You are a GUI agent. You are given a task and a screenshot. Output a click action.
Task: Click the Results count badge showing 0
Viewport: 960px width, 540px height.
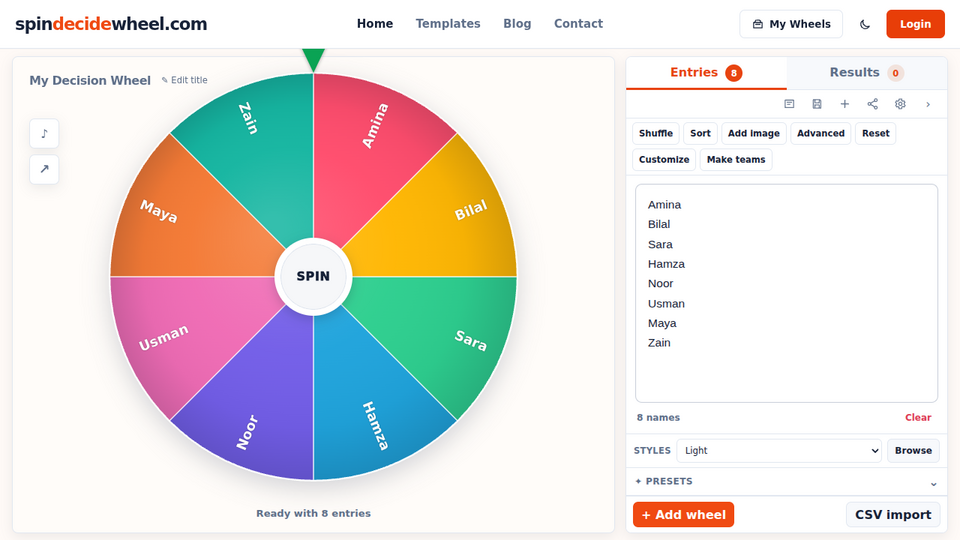pyautogui.click(x=895, y=73)
